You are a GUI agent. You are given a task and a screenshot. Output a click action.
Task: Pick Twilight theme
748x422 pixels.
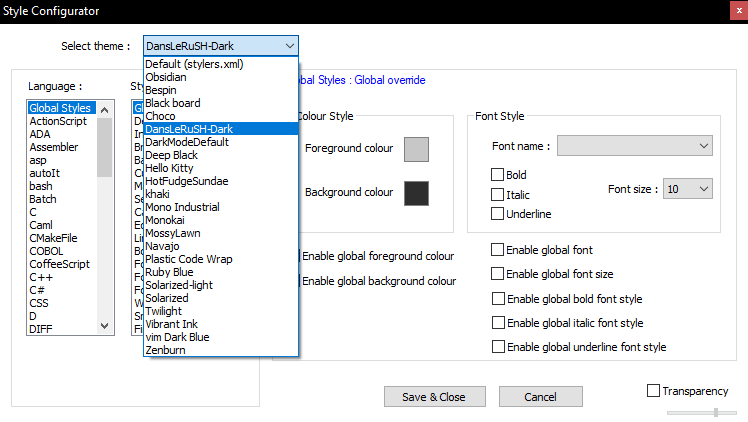click(x=221, y=311)
